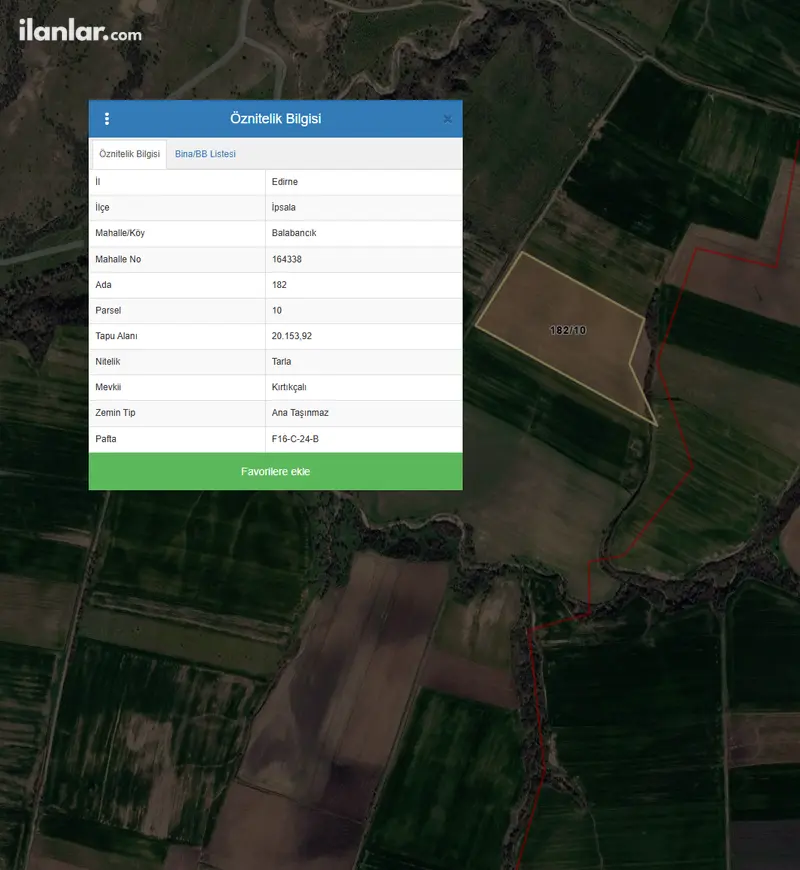Click the İpsala district value
The height and width of the screenshot is (870, 800).
coord(283,208)
